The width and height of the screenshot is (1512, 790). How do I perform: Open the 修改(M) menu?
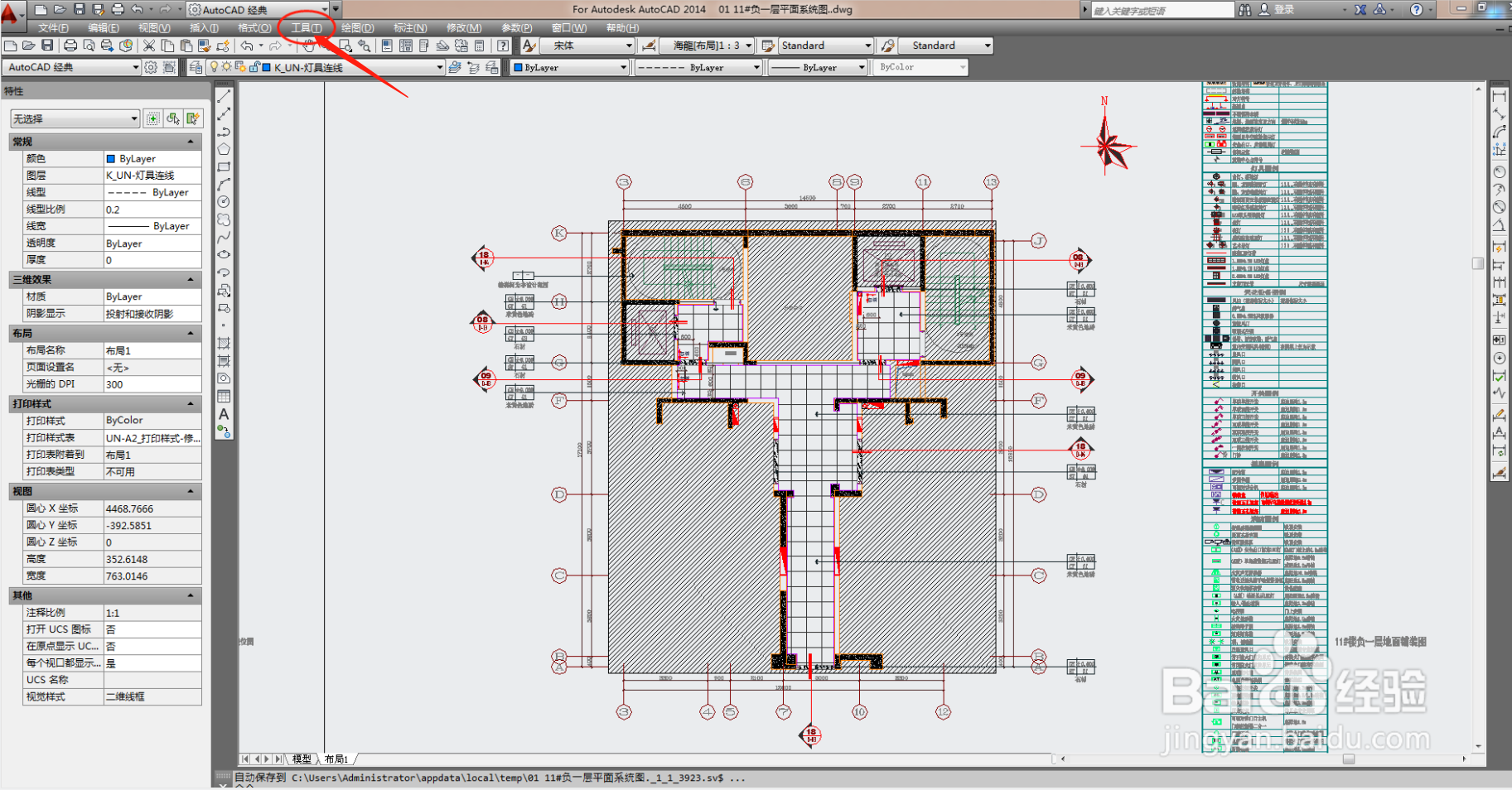pos(464,27)
